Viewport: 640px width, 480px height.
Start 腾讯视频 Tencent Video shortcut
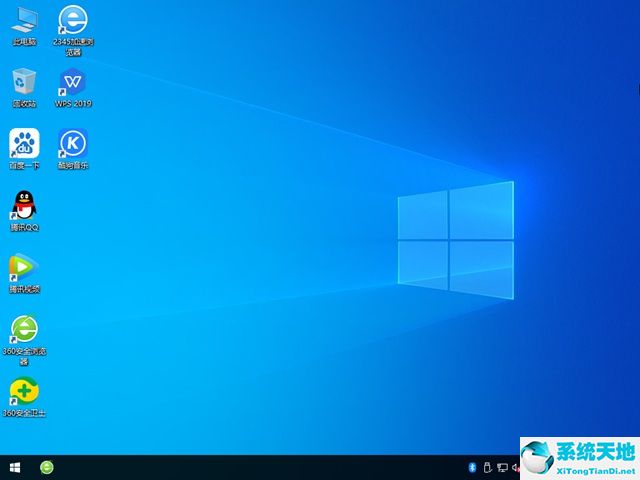tap(24, 269)
